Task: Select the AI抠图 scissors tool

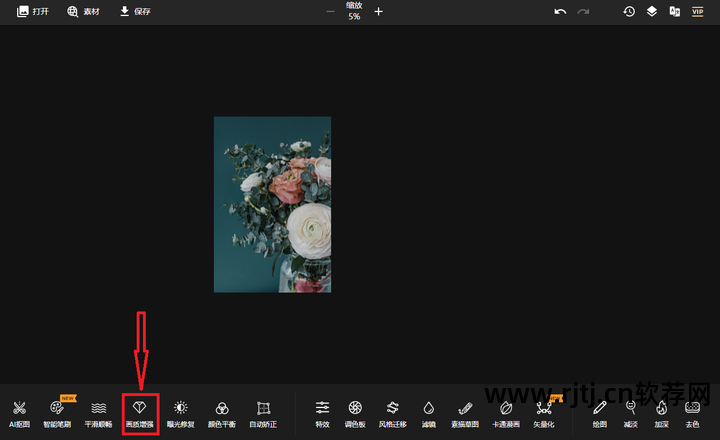Action: coord(19,413)
